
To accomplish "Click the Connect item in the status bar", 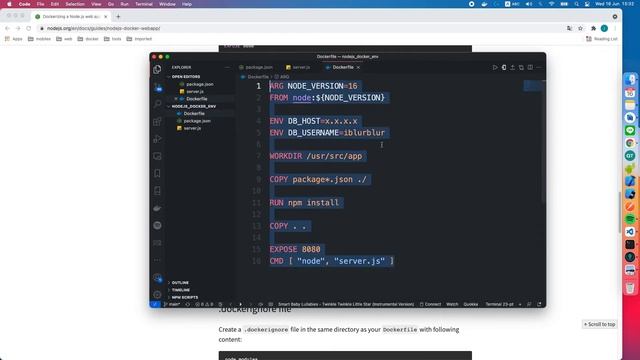I will [430, 304].
